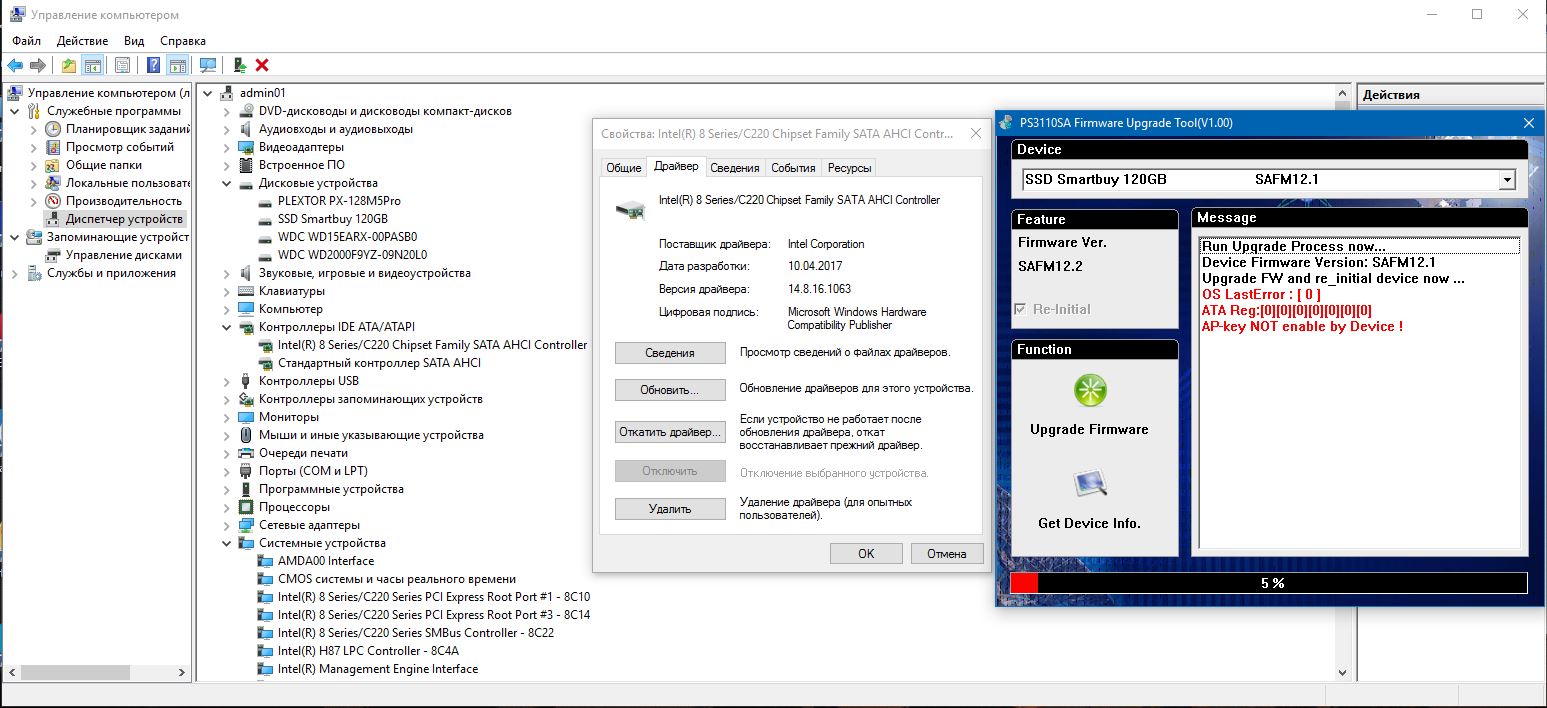Click the Forward arrow in the toolbar
The image size is (1547, 708).
(x=38, y=65)
